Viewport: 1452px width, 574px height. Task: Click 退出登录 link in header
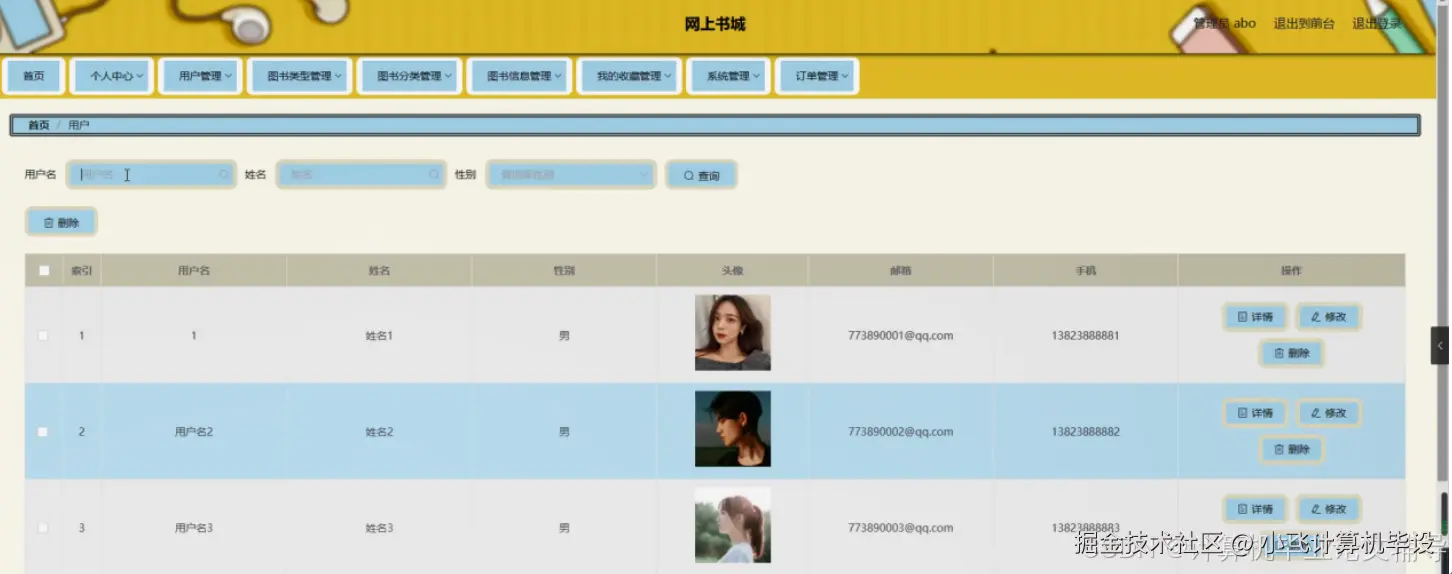pos(1377,24)
